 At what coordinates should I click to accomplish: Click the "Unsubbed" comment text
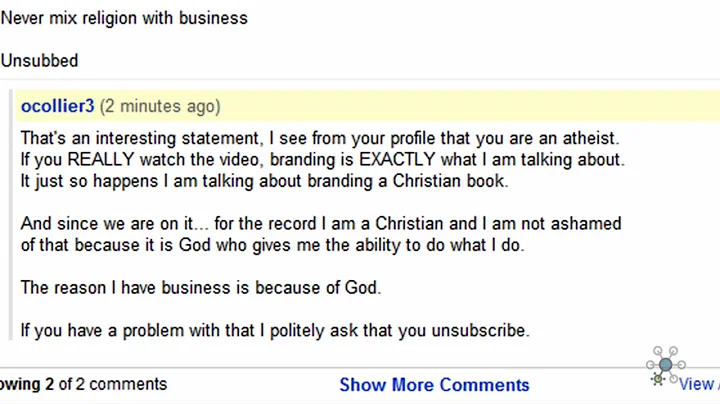[x=39, y=61]
